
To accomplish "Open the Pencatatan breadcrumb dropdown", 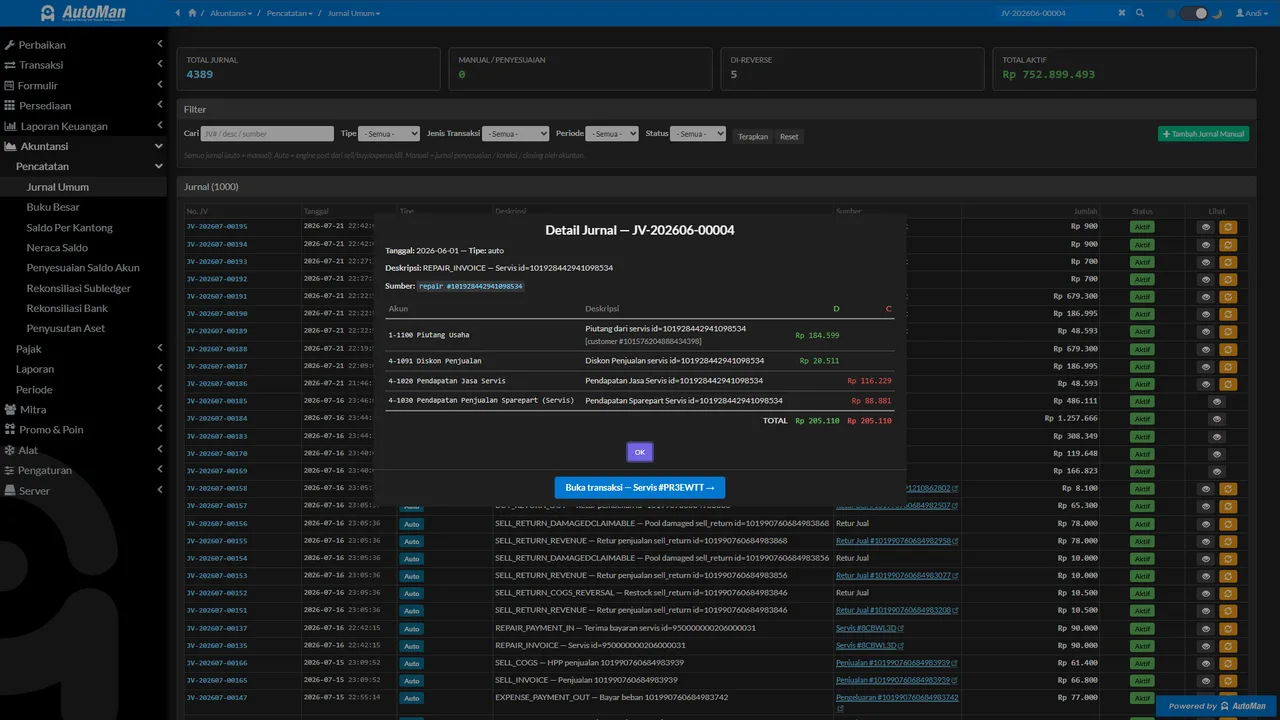I will click(x=290, y=13).
